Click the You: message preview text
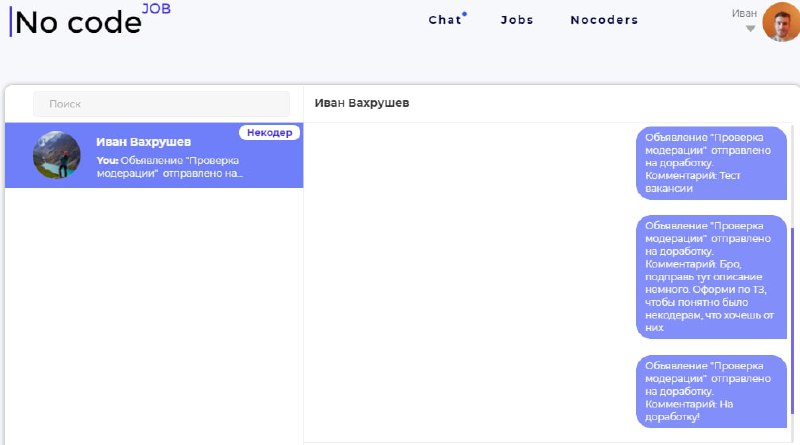 (170, 167)
